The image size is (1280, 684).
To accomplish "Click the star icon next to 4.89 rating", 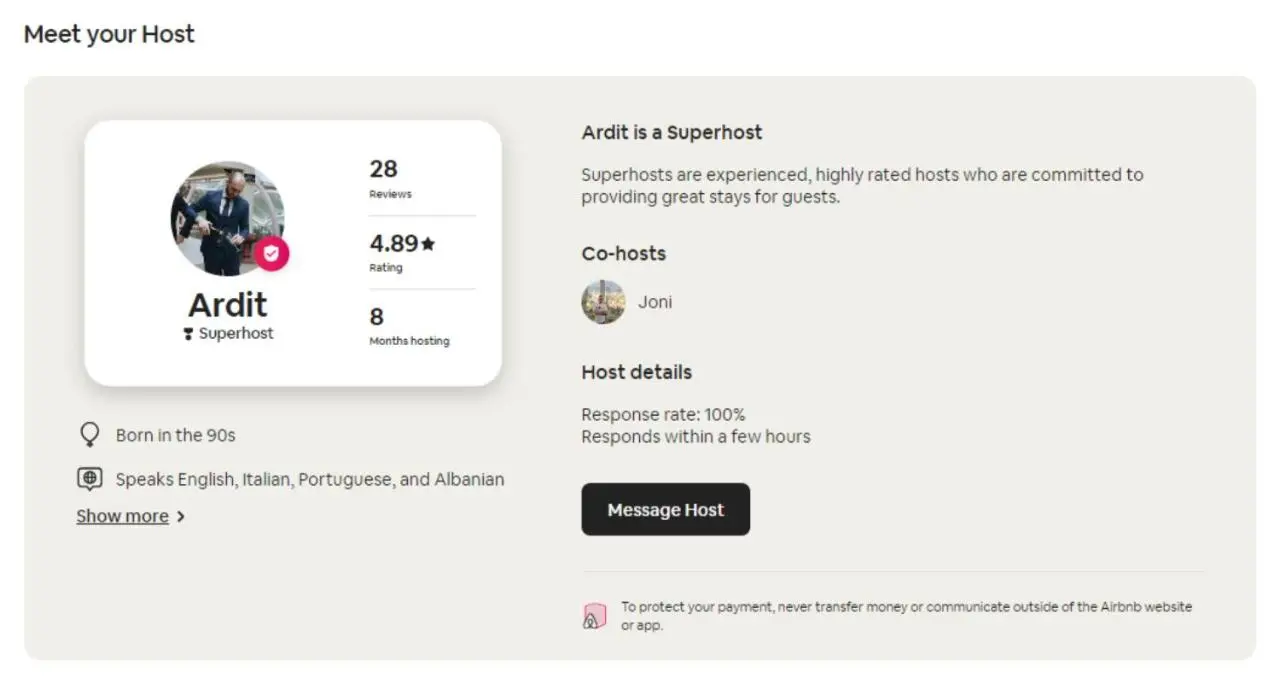I will coord(428,243).
